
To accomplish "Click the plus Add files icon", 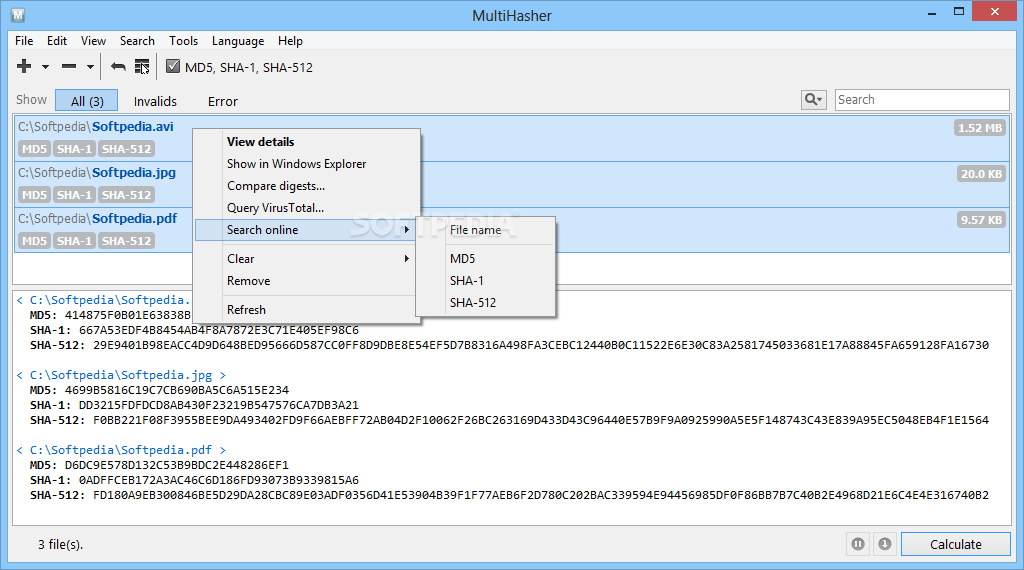I will 24,66.
